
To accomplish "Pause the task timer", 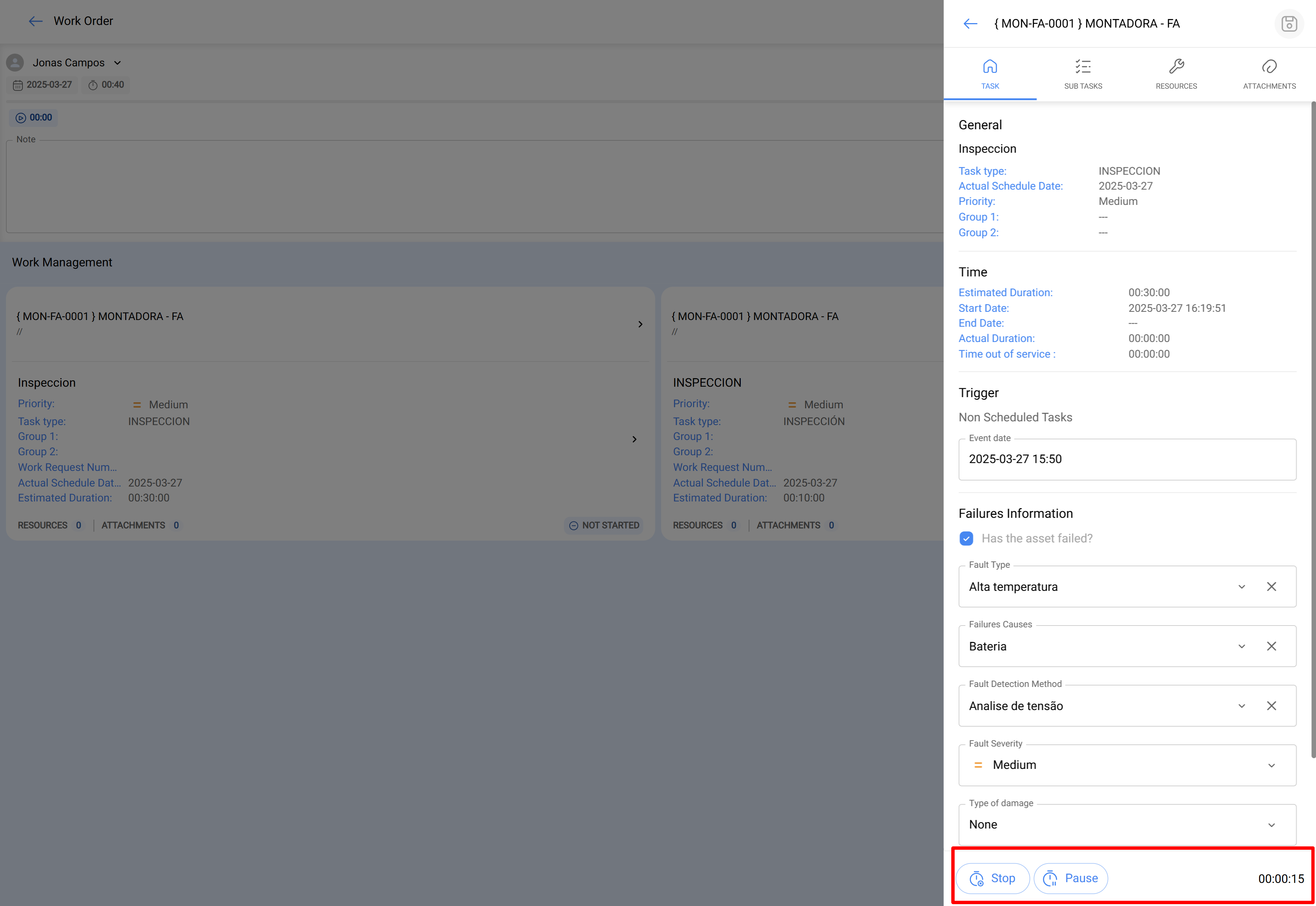I will pos(1070,879).
